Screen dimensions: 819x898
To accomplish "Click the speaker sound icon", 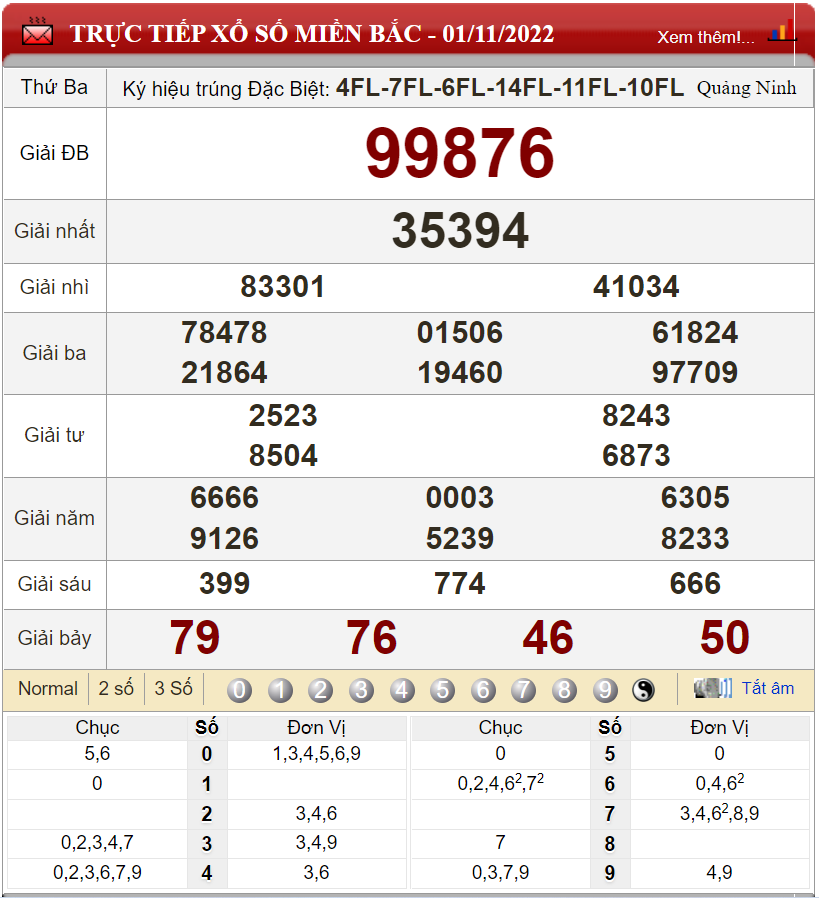I will (712, 688).
